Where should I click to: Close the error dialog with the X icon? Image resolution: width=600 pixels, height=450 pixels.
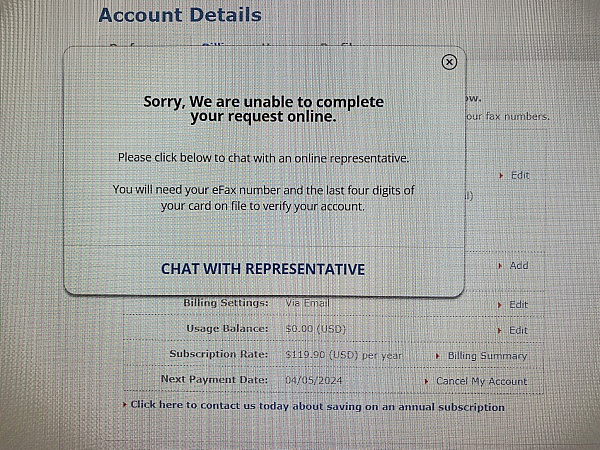point(449,62)
